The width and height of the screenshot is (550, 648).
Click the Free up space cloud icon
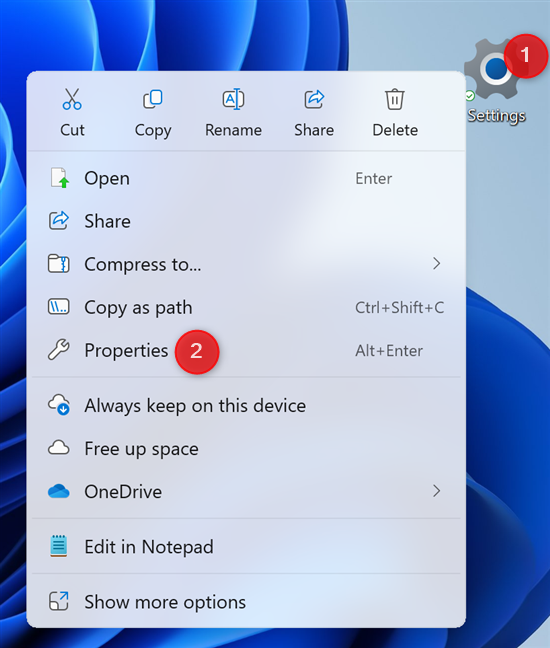pyautogui.click(x=59, y=448)
